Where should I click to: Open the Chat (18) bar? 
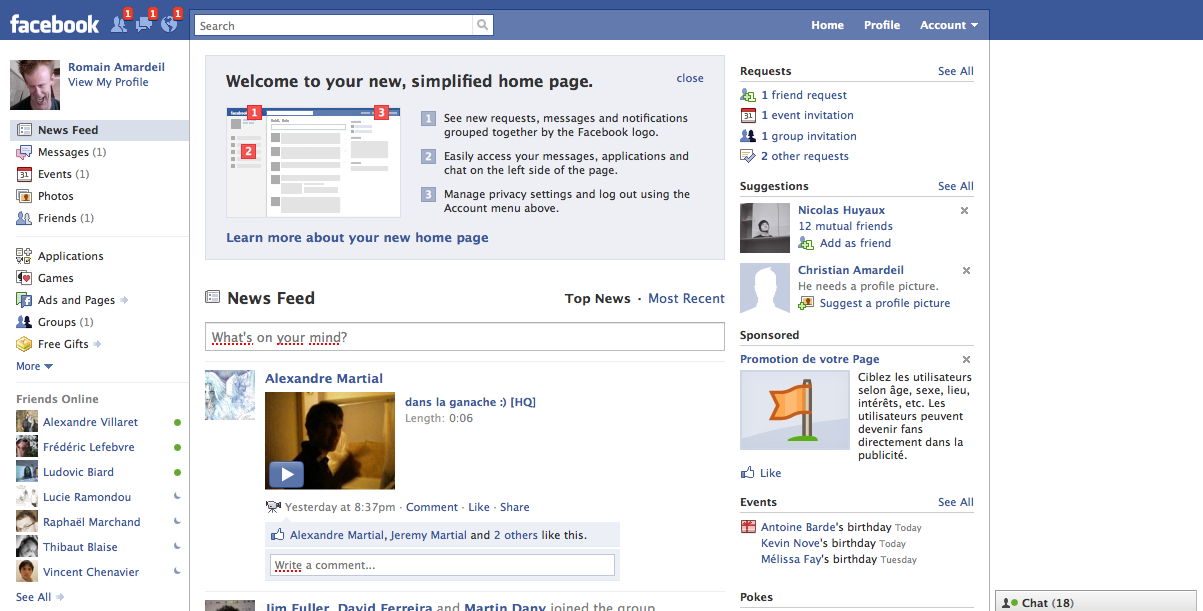[x=1099, y=602]
